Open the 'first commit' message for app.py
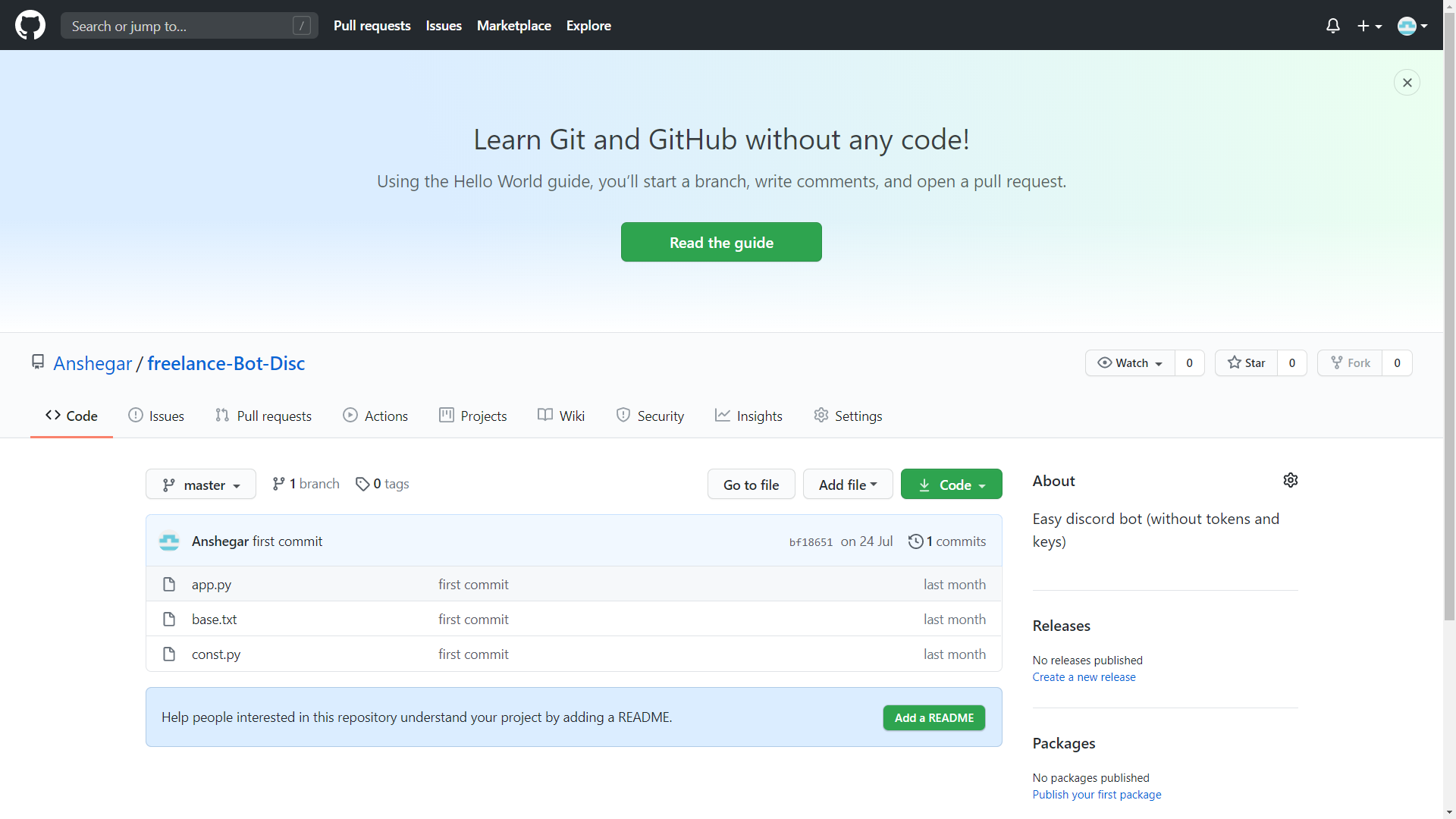The image size is (1456, 819). point(473,585)
